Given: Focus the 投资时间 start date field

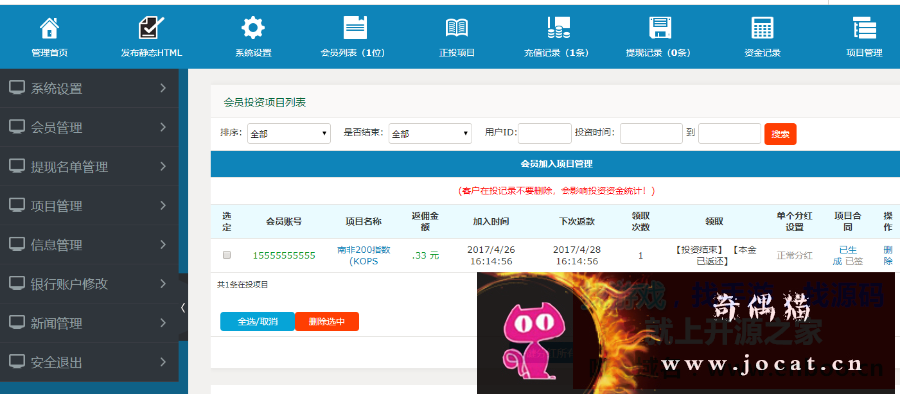Looking at the screenshot, I should pyautogui.click(x=651, y=133).
